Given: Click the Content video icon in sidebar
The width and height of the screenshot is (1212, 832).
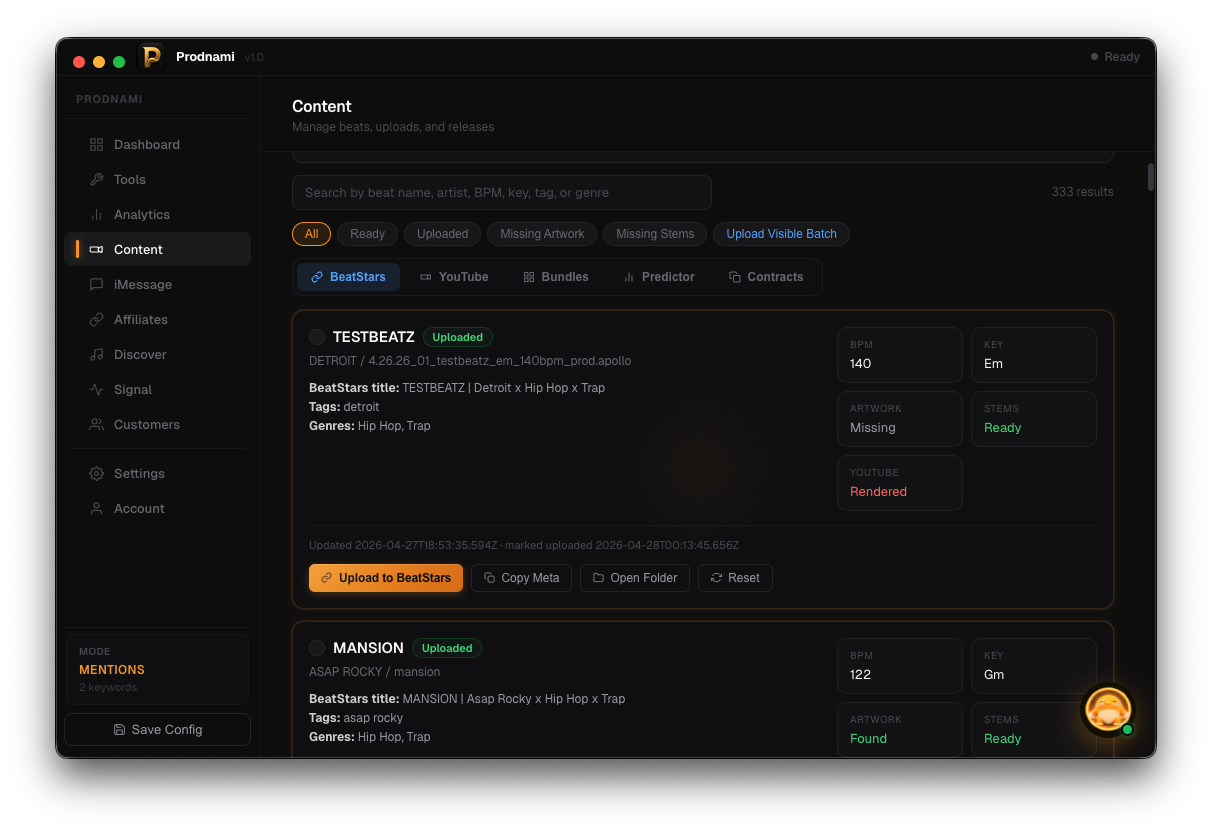Looking at the screenshot, I should (96, 249).
